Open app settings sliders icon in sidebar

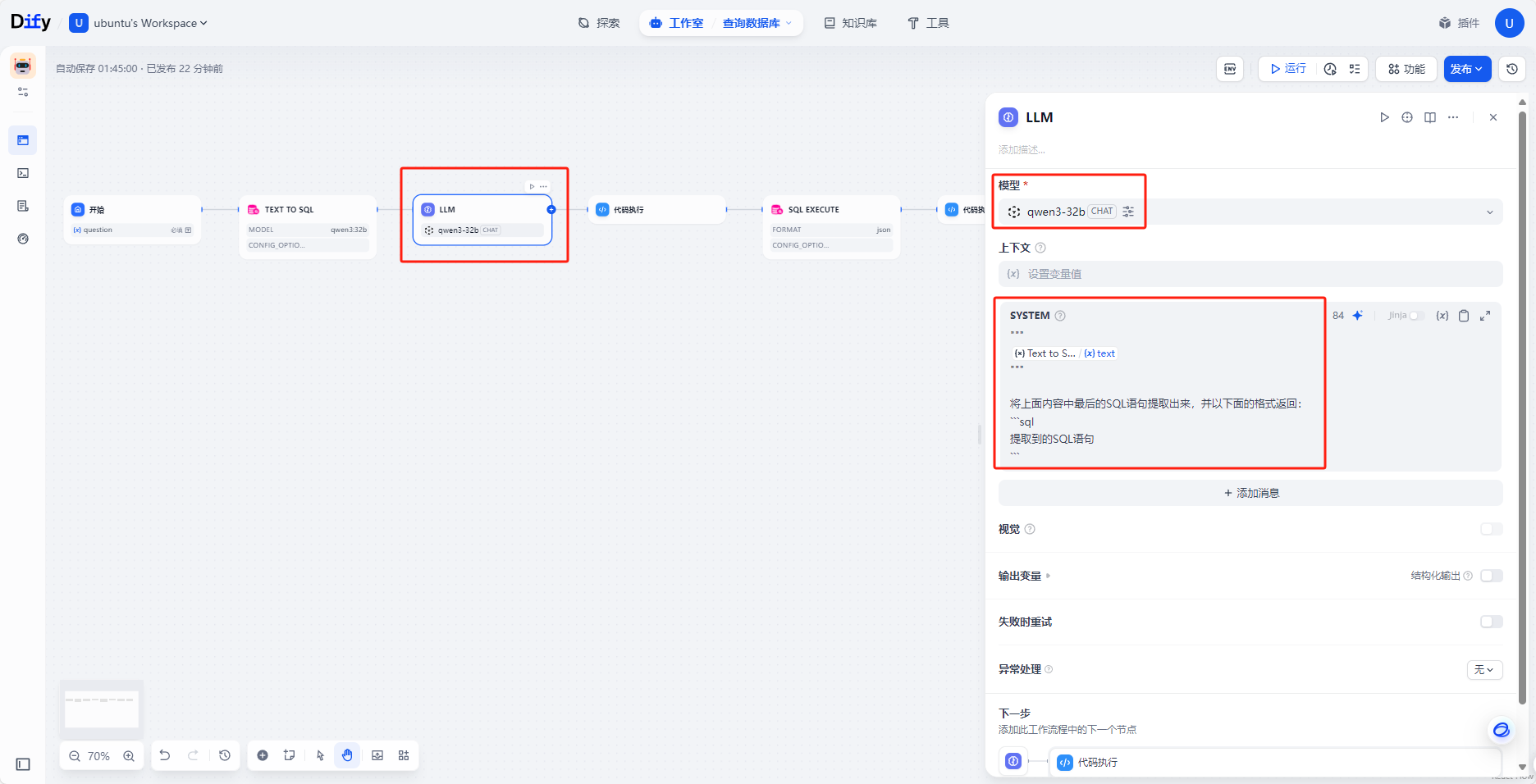[x=23, y=92]
